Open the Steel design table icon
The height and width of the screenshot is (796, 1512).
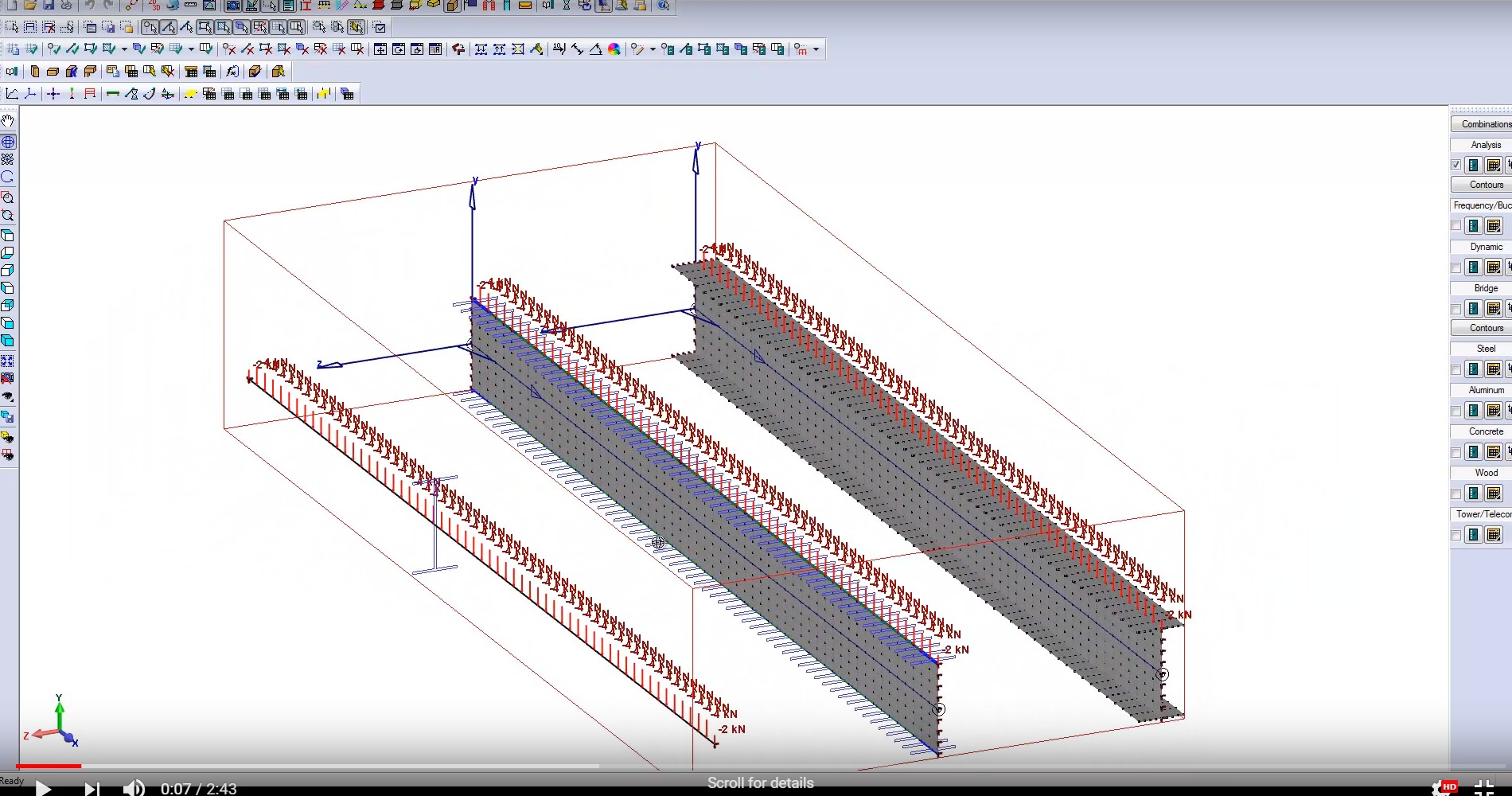(x=1494, y=369)
